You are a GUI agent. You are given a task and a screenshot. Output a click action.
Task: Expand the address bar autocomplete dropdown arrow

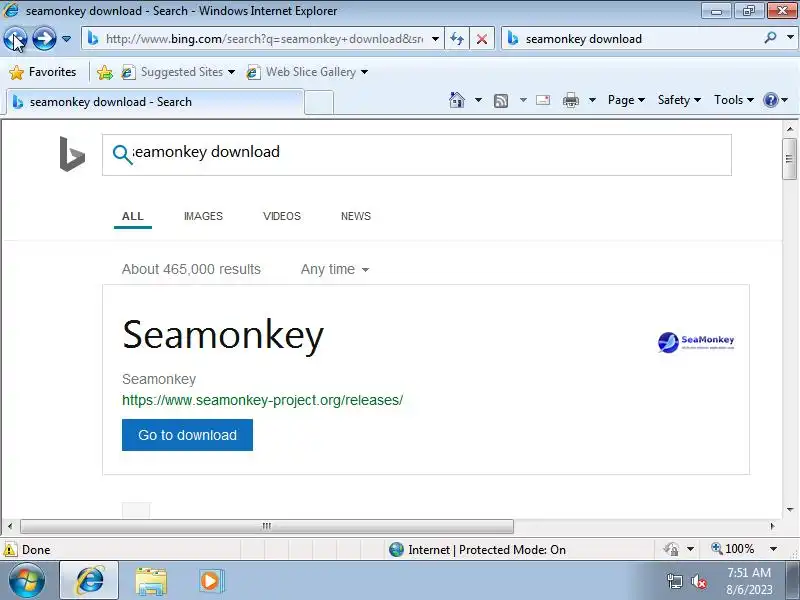point(435,39)
